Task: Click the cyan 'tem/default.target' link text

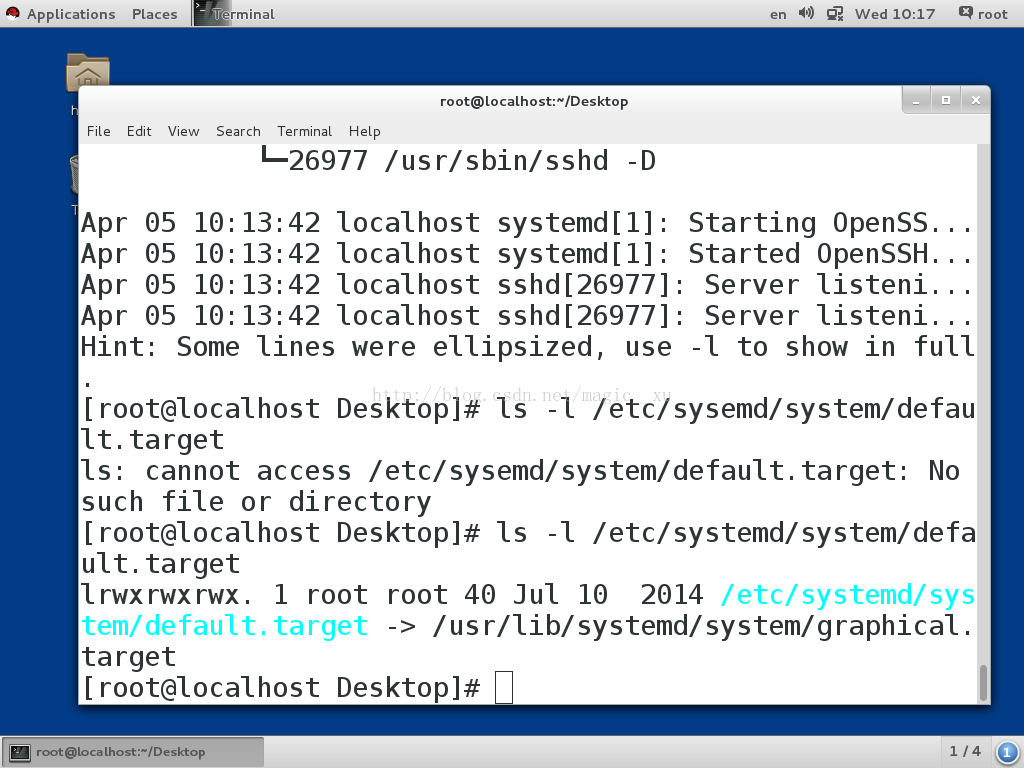Action: tap(225, 626)
